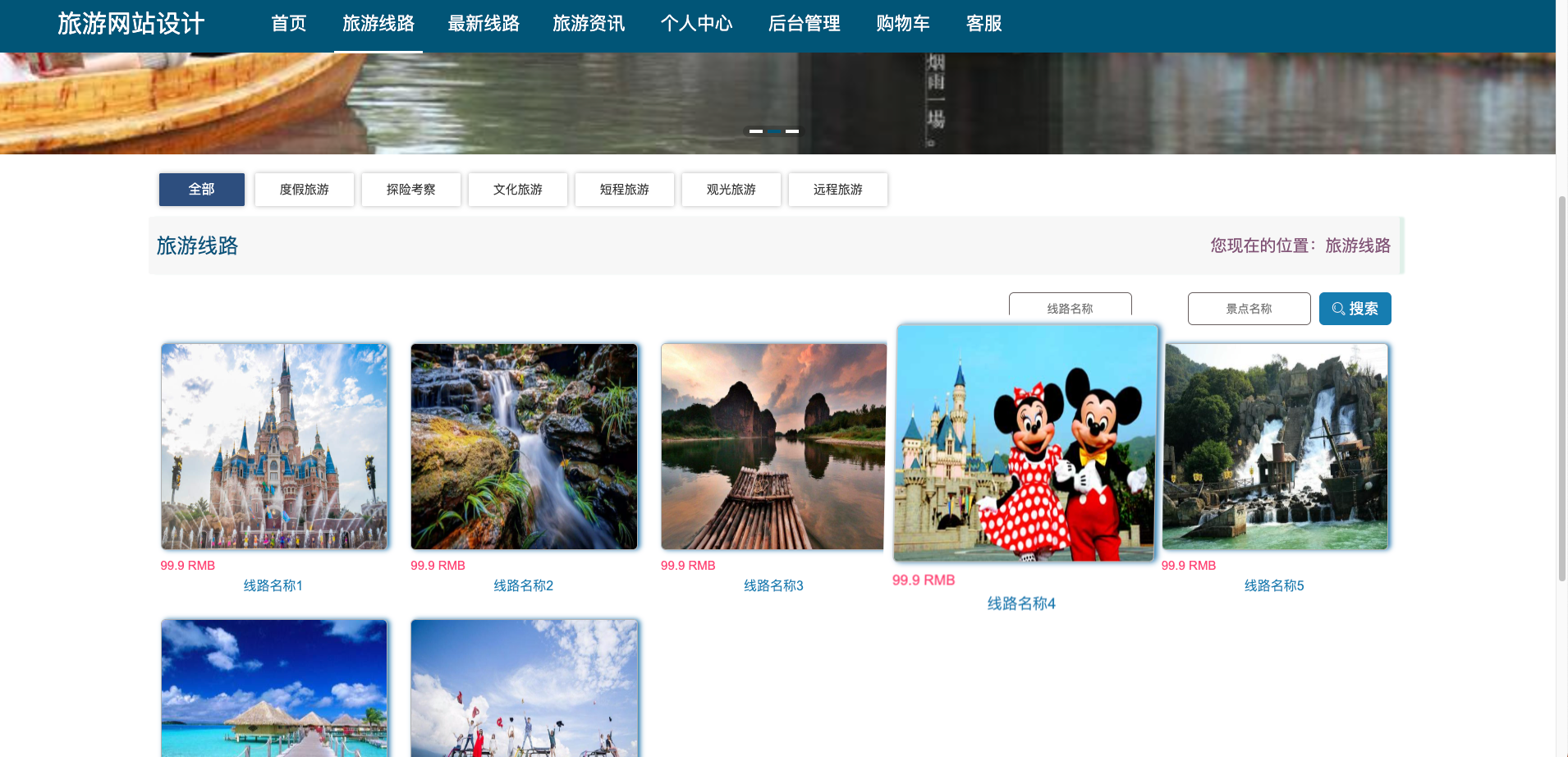The height and width of the screenshot is (757, 1568).
Task: Open the 首页 navigation item
Action: point(289,24)
